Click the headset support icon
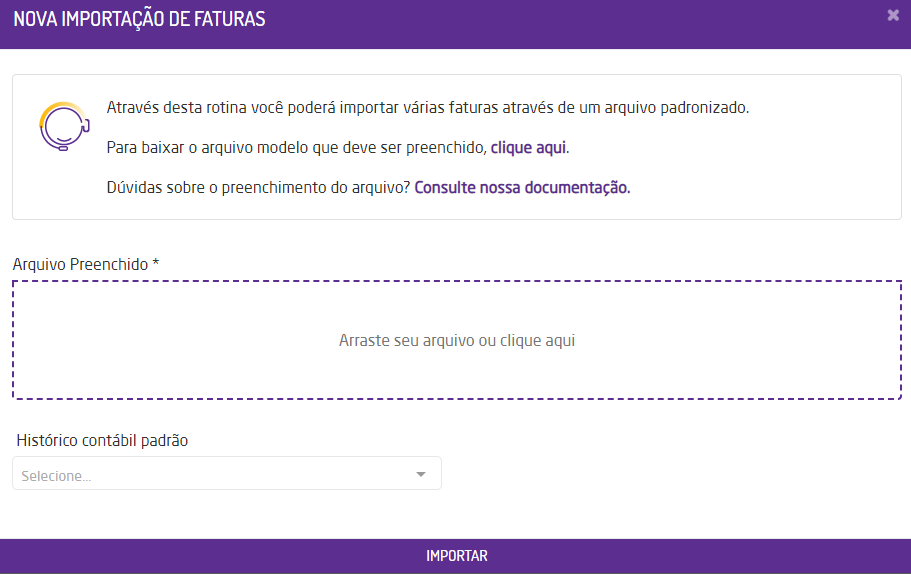 point(61,126)
